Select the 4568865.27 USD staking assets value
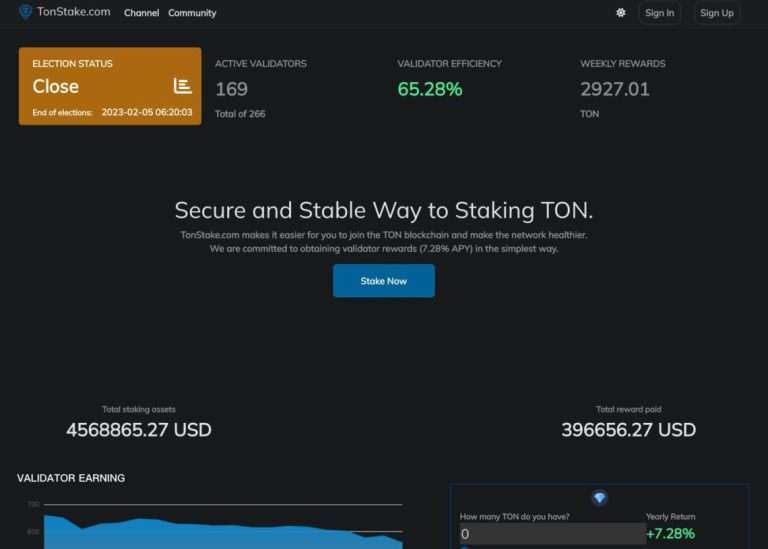The image size is (768, 549). pyautogui.click(x=139, y=430)
